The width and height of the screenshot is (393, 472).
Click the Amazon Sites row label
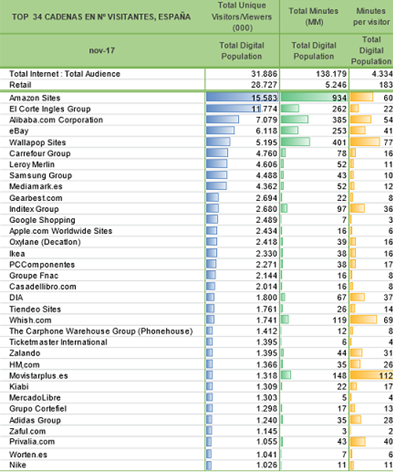(35, 98)
